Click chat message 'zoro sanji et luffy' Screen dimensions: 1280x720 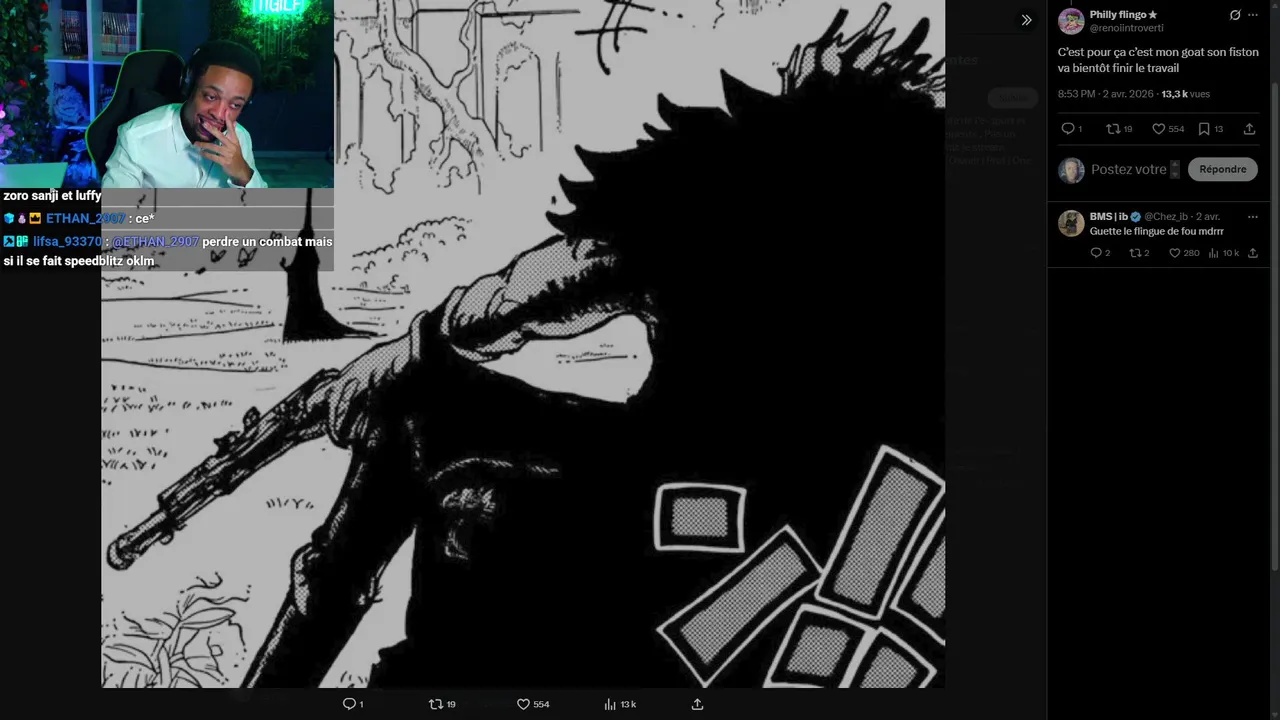point(52,196)
